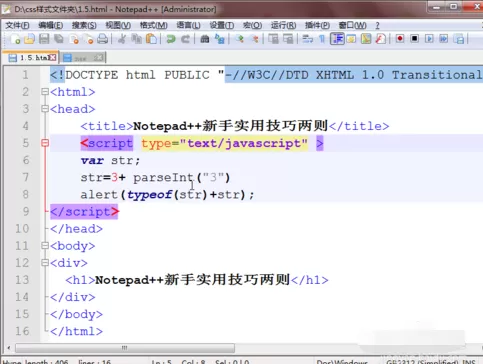Viewport: 483px width, 364px height.
Task: Collapse the head fold marker on line 3
Action: (x=45, y=109)
